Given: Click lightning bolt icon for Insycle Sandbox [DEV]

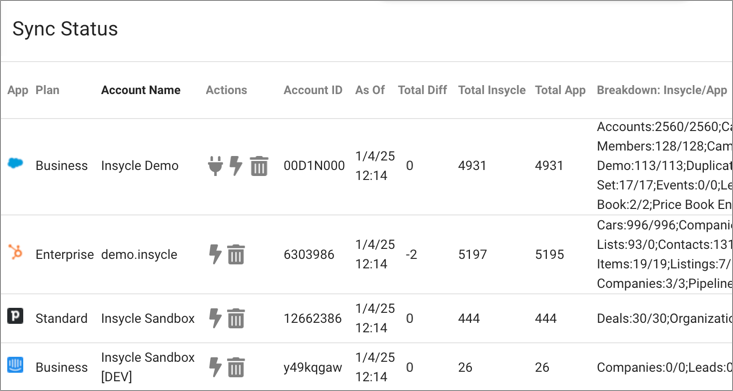Looking at the screenshot, I should coord(215,367).
